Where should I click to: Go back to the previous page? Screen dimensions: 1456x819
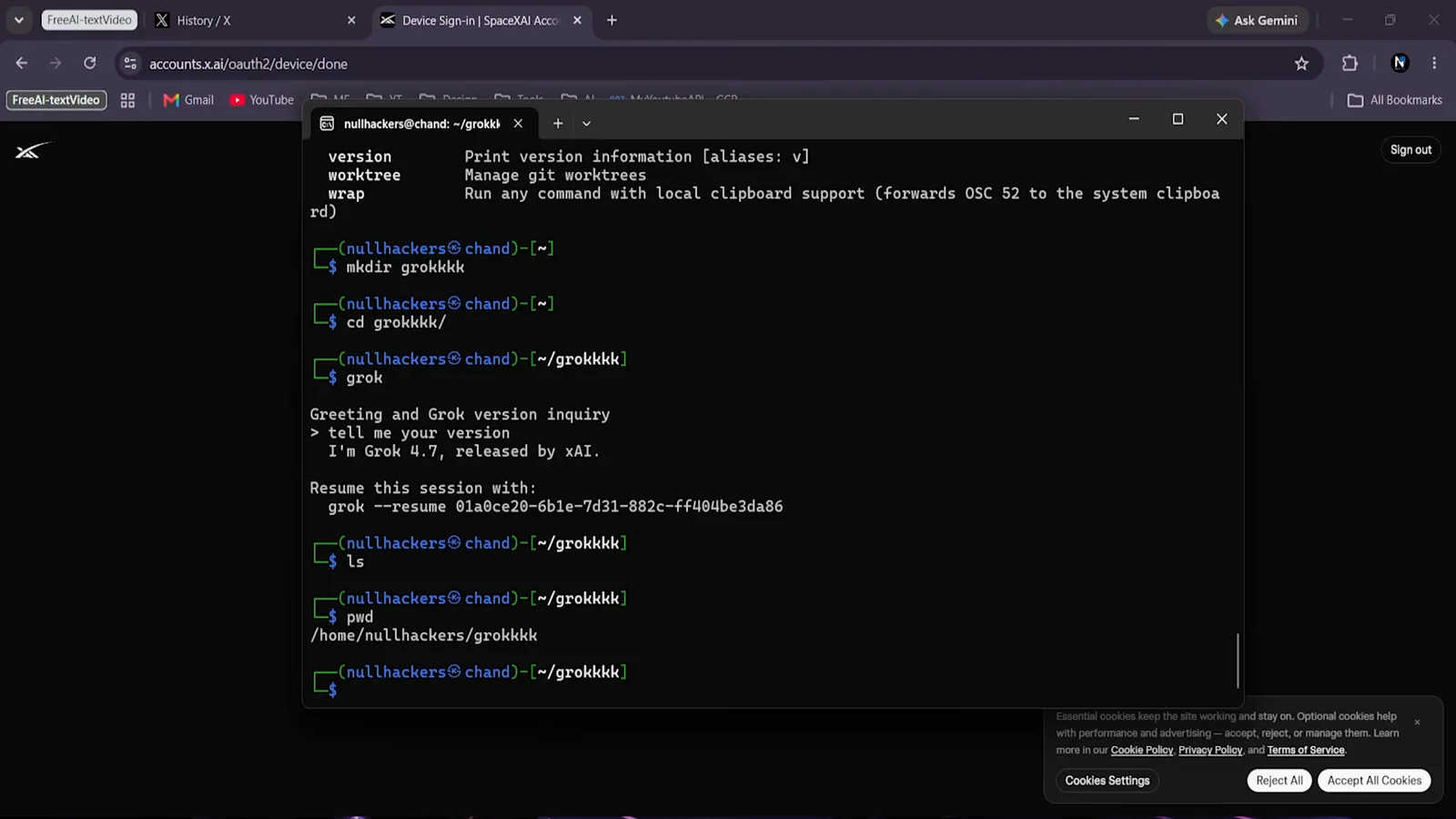[22, 63]
